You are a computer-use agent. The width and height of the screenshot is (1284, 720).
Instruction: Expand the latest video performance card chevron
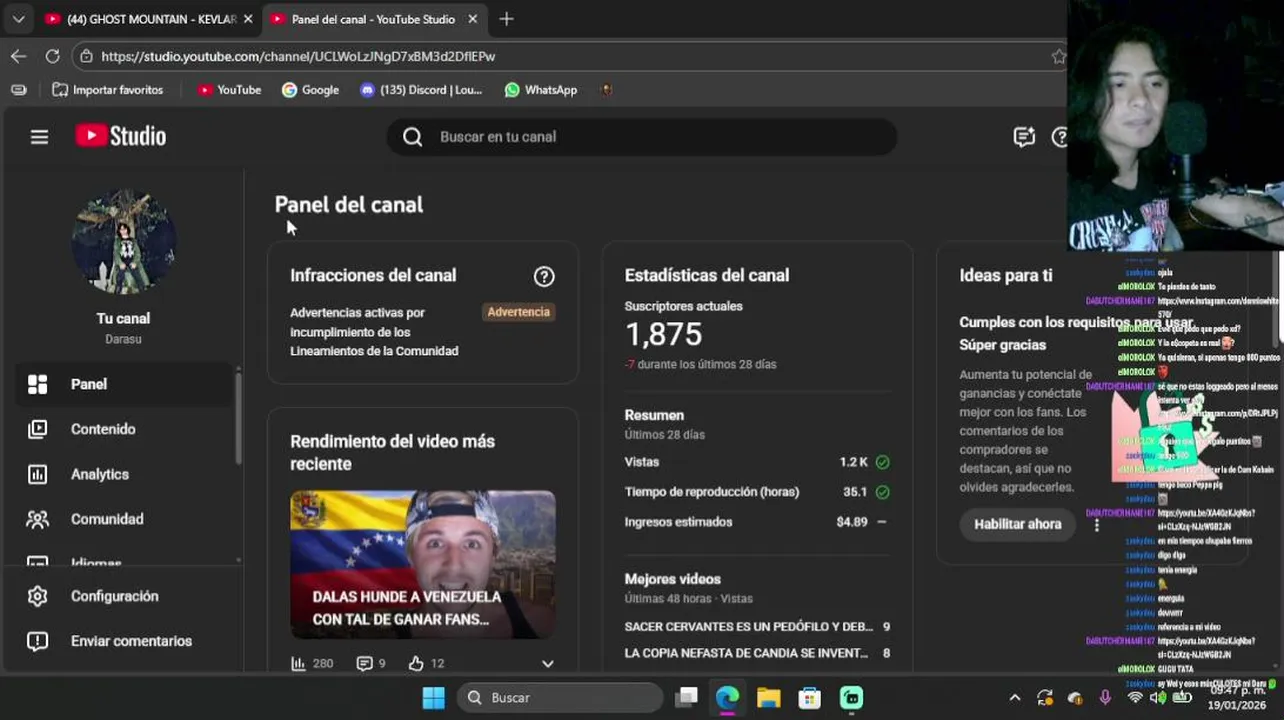tap(547, 663)
